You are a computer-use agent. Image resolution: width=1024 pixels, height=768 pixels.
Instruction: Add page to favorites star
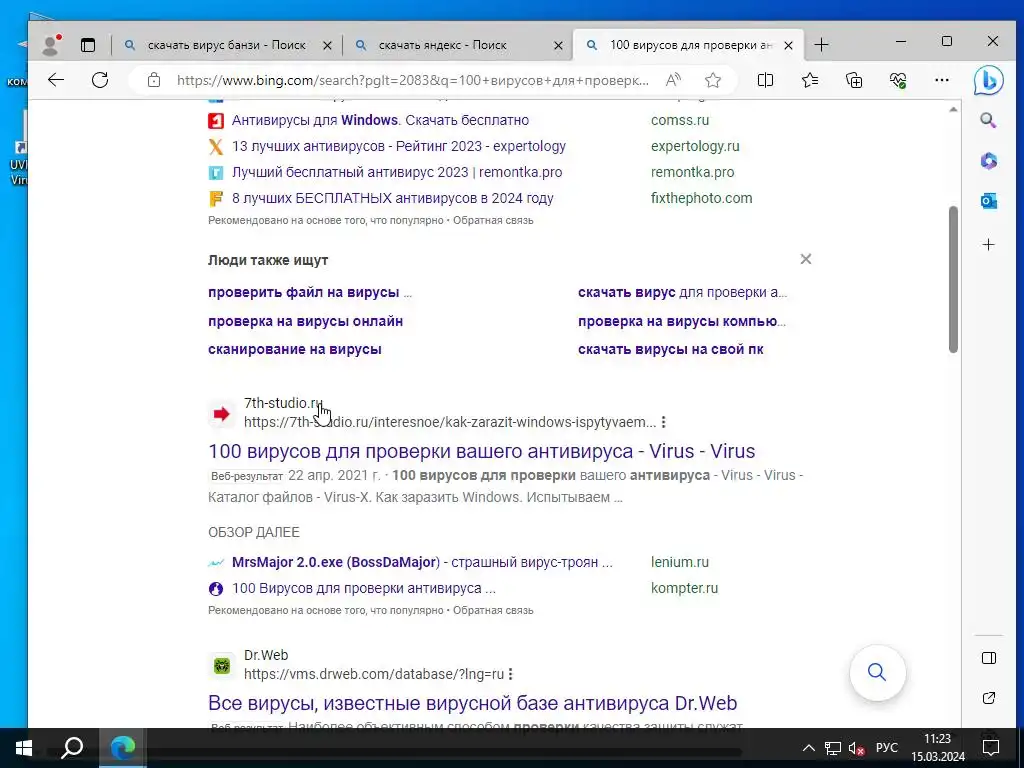tap(712, 80)
